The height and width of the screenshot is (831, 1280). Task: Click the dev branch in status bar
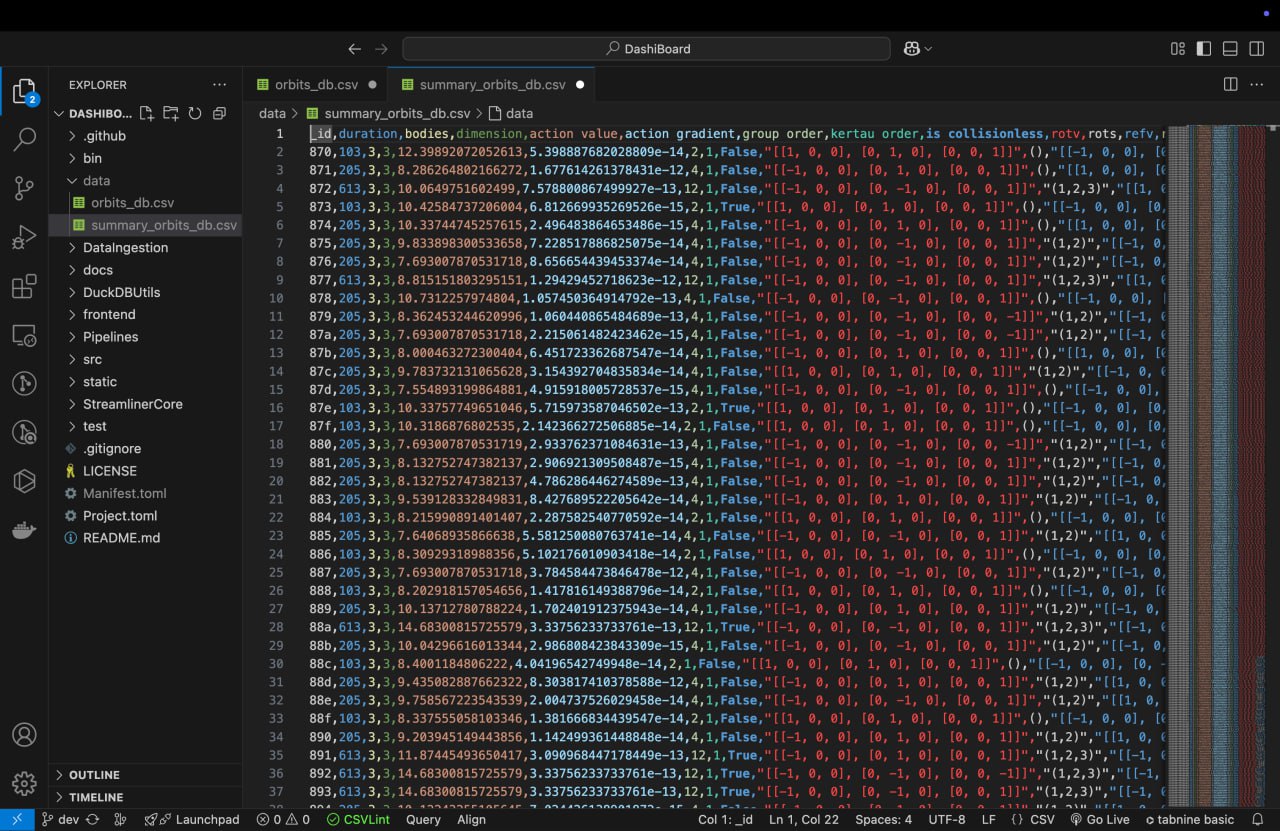coord(60,819)
